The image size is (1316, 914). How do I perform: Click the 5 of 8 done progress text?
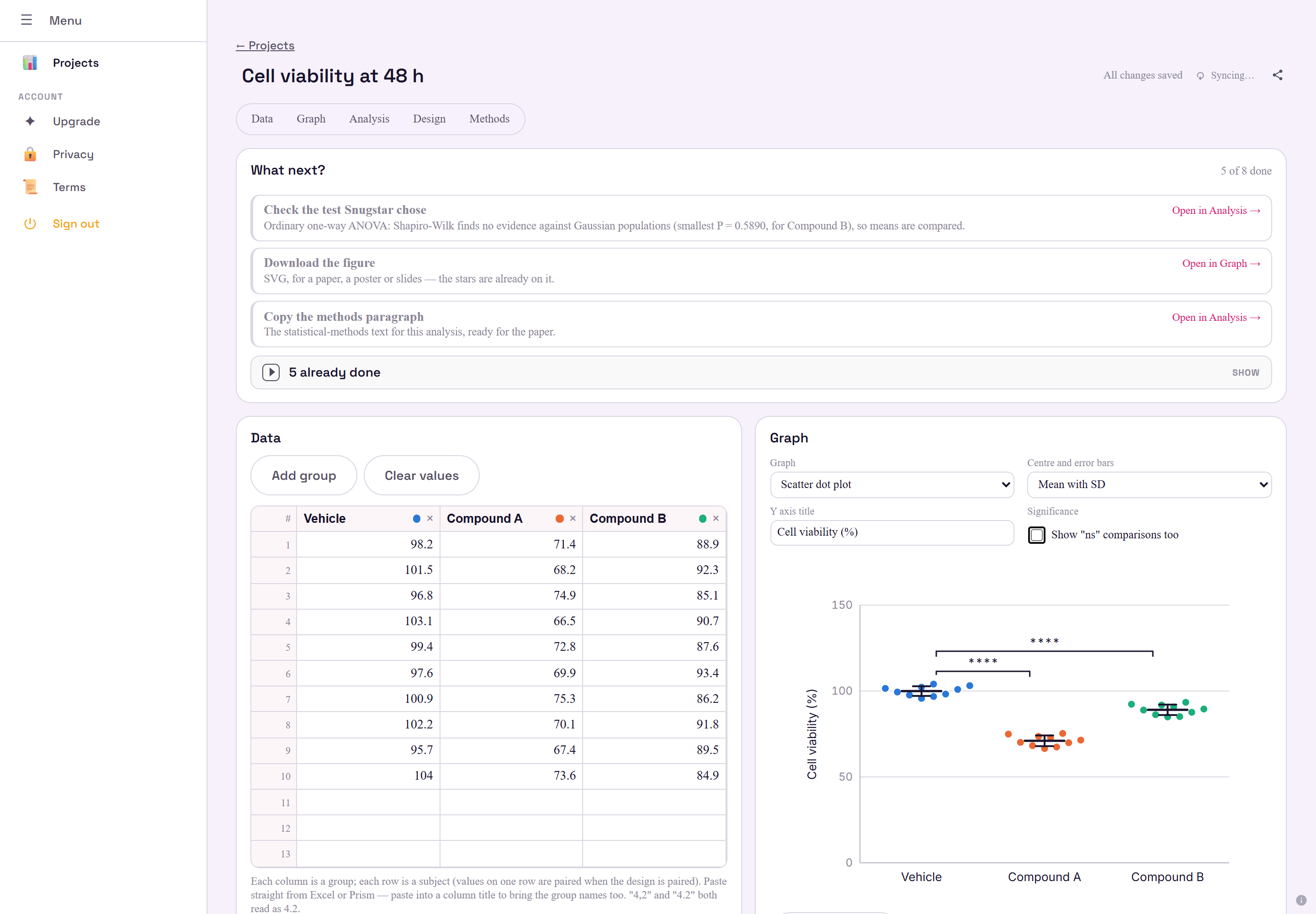coord(1246,170)
